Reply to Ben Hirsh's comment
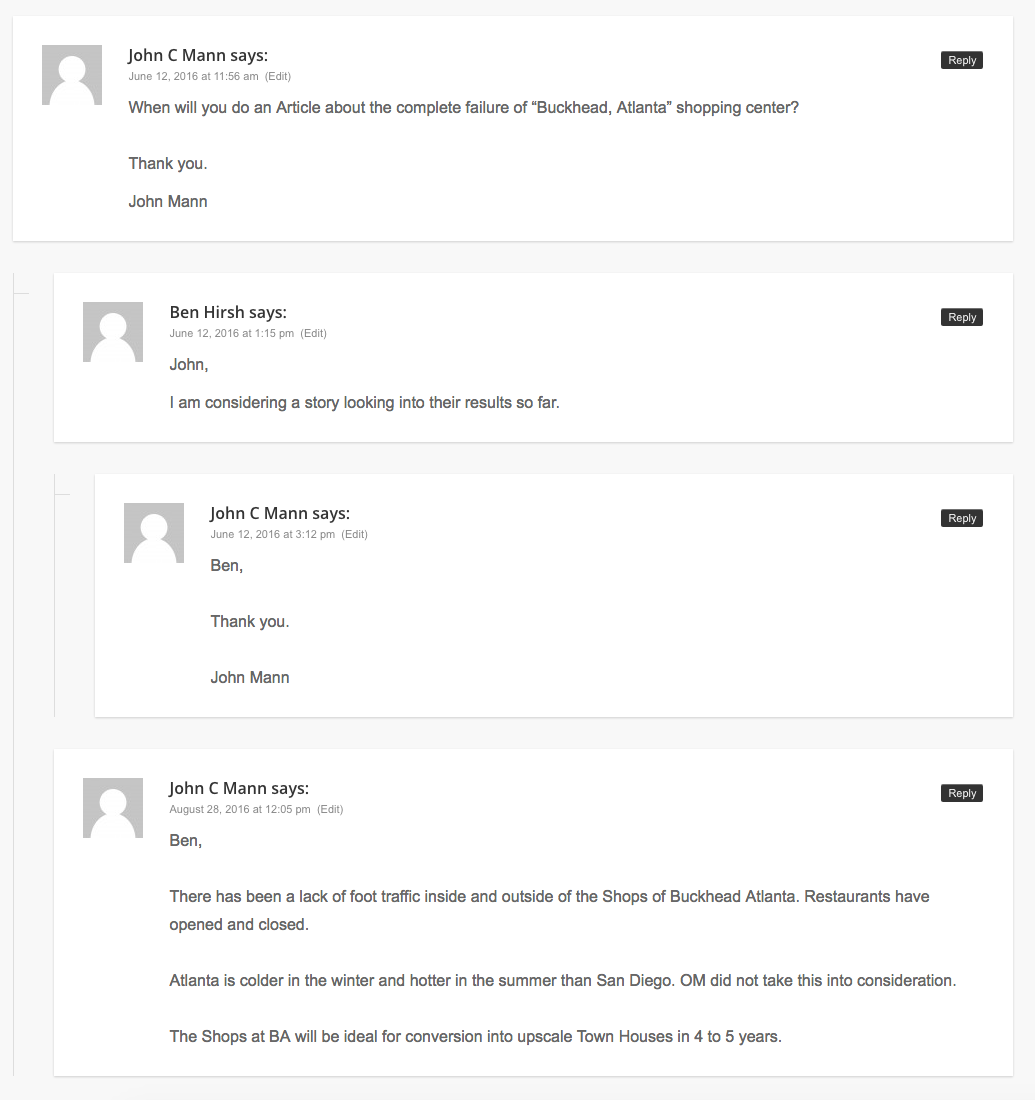This screenshot has width=1035, height=1100. click(x=961, y=317)
